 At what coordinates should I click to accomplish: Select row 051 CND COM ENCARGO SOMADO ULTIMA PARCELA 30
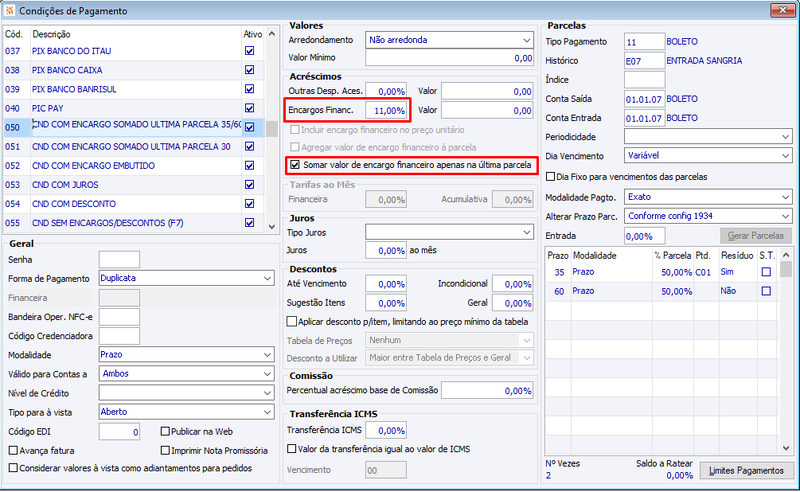pyautogui.click(x=133, y=146)
